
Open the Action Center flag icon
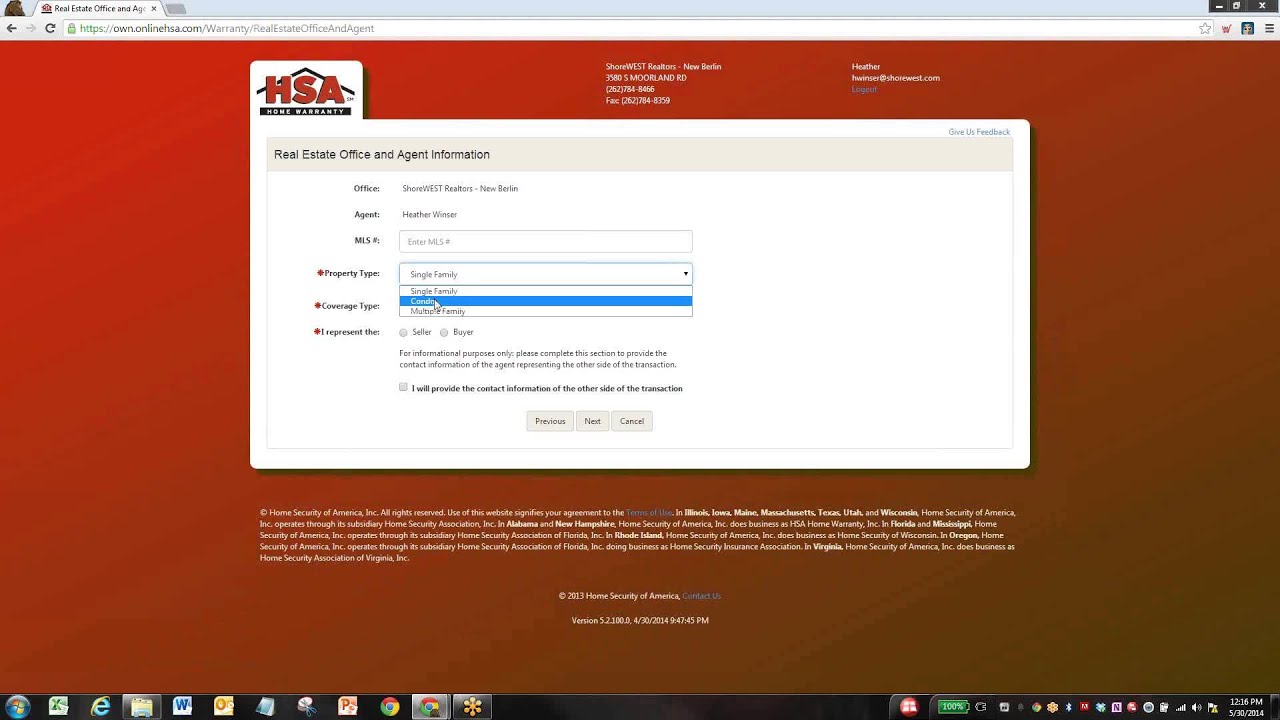pos(1214,707)
